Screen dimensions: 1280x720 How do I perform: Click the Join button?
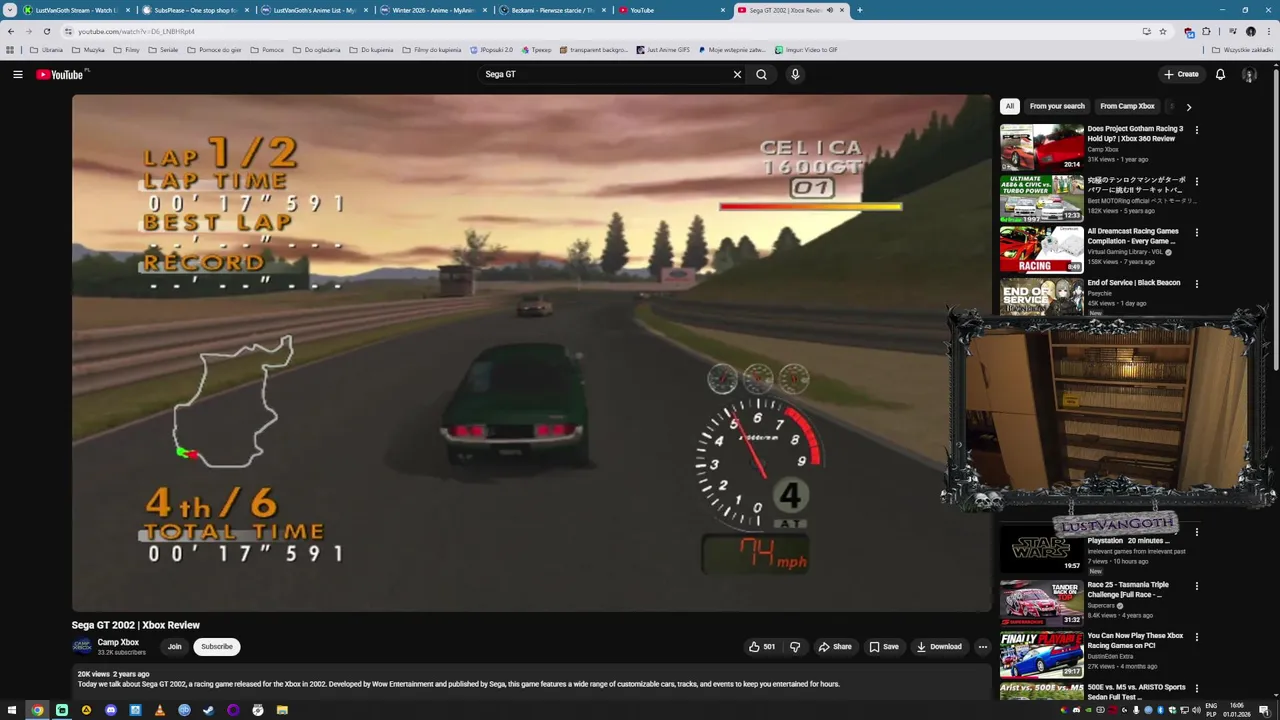(x=174, y=646)
